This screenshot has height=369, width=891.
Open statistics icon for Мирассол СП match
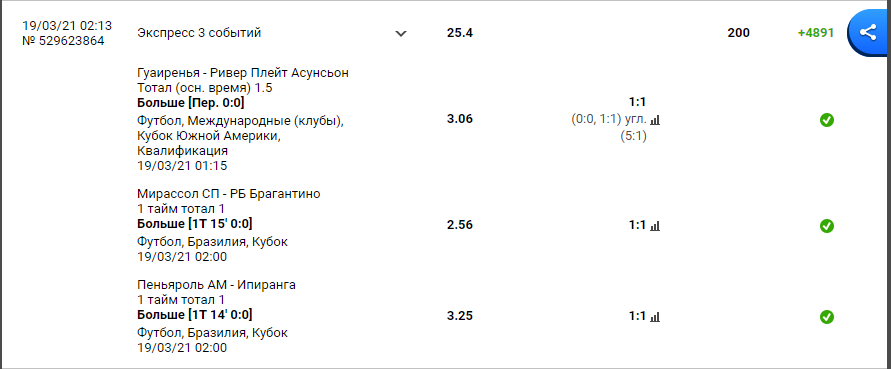tap(655, 226)
